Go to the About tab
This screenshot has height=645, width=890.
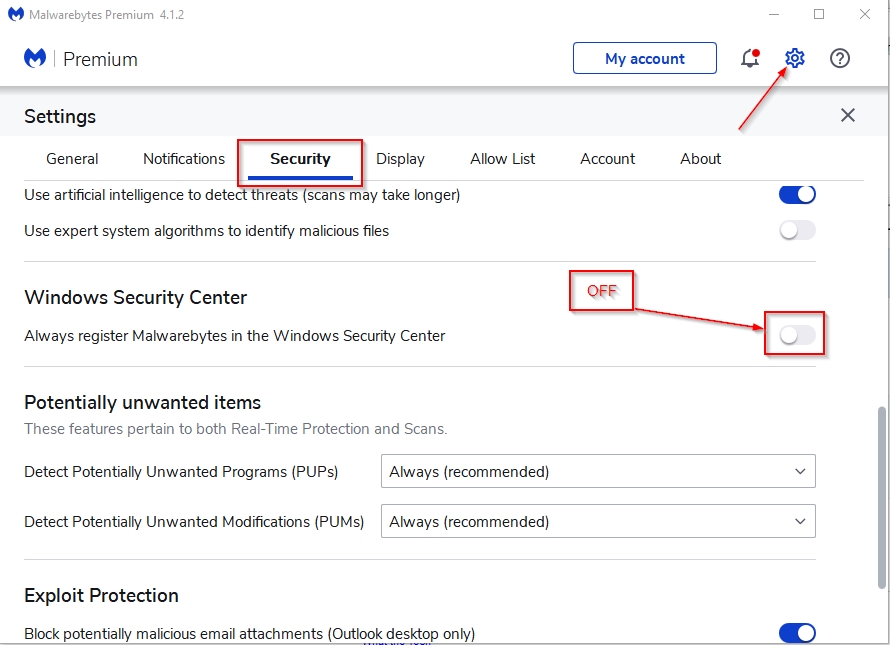pyautogui.click(x=700, y=159)
